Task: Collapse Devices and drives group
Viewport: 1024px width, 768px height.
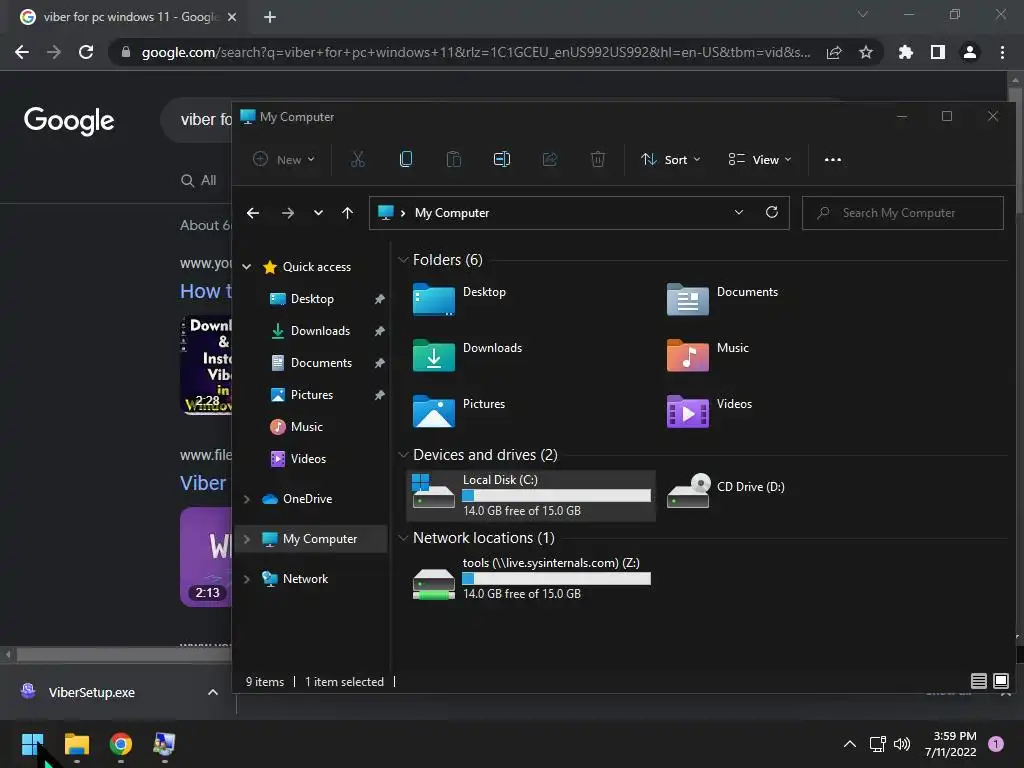Action: click(403, 455)
